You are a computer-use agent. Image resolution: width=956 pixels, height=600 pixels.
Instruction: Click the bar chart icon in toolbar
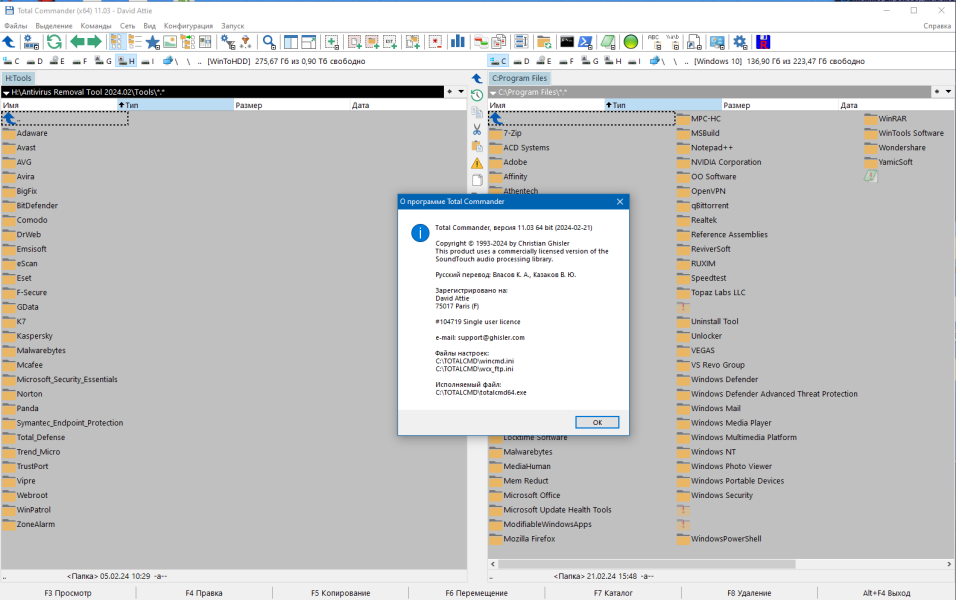[457, 41]
